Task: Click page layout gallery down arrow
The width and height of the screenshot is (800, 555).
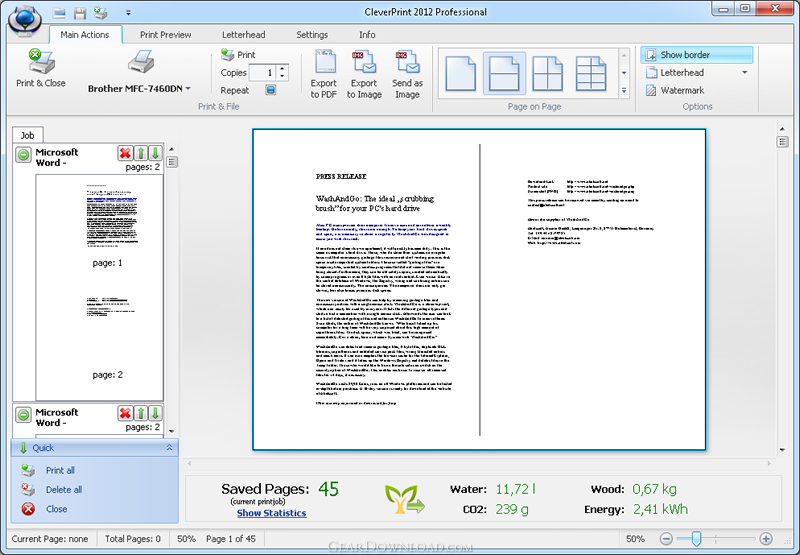Action: tap(624, 73)
